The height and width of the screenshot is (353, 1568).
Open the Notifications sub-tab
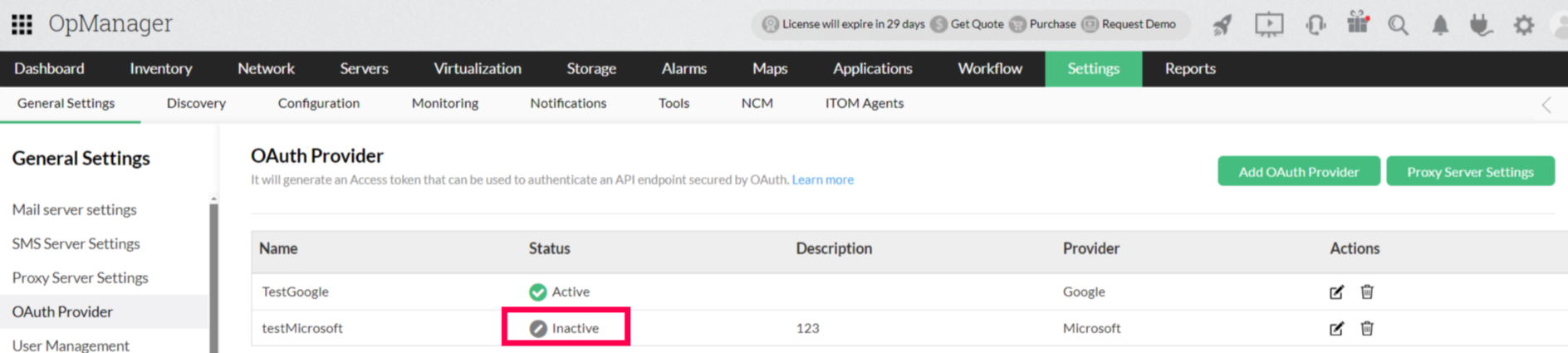coord(568,103)
